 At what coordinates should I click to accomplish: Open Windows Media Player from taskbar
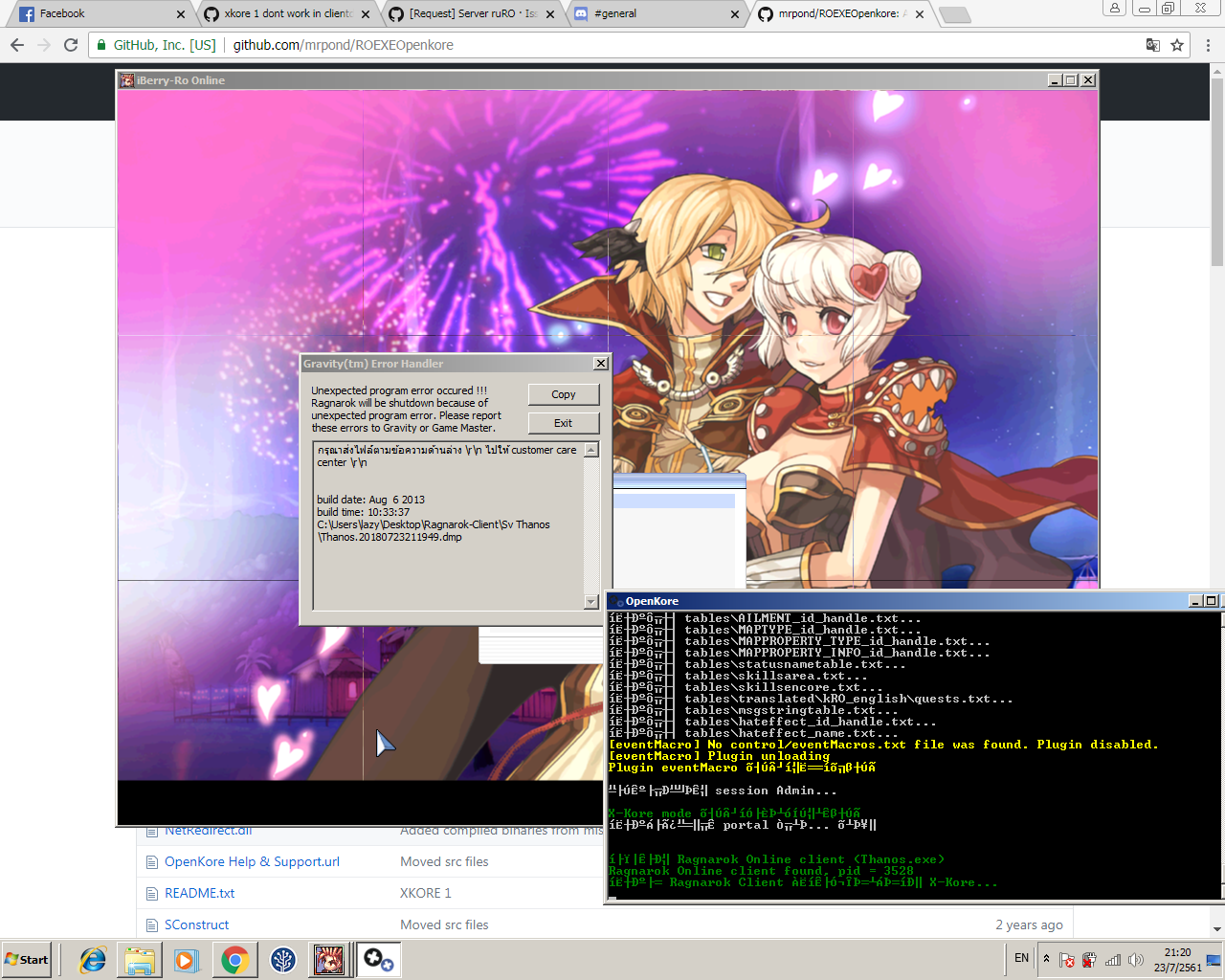186,960
